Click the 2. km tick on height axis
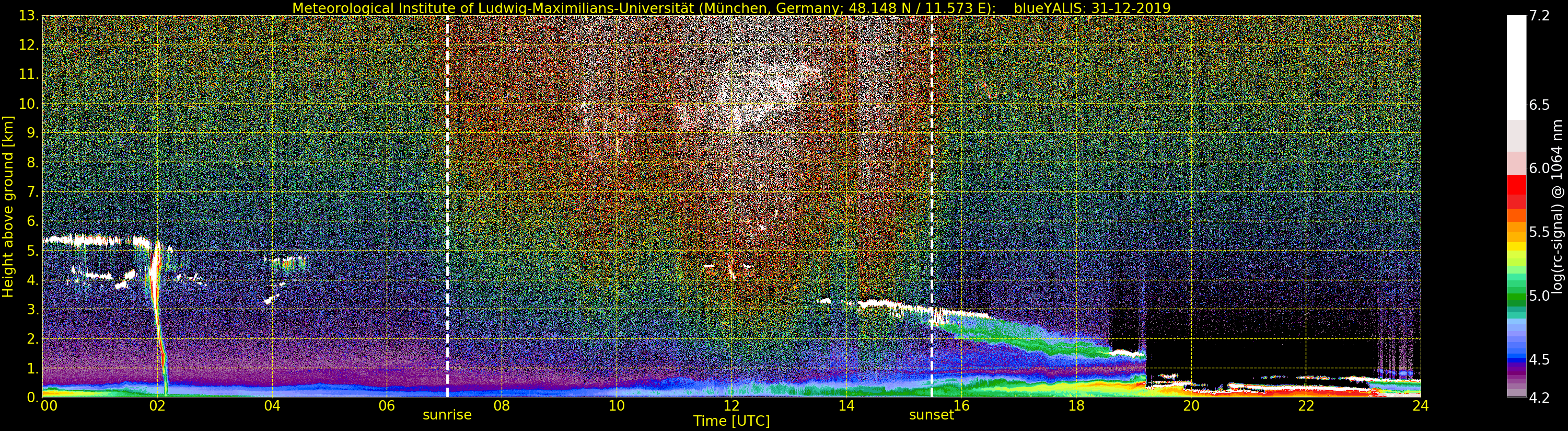Viewport: 1568px width, 431px height. 32,338
